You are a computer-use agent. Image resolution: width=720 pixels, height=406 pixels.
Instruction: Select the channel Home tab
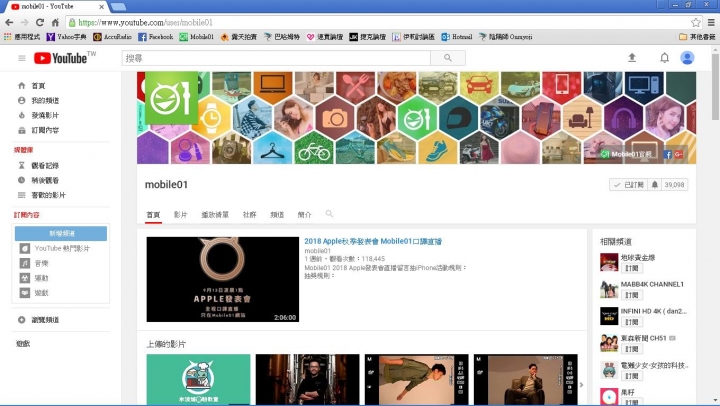(x=153, y=214)
